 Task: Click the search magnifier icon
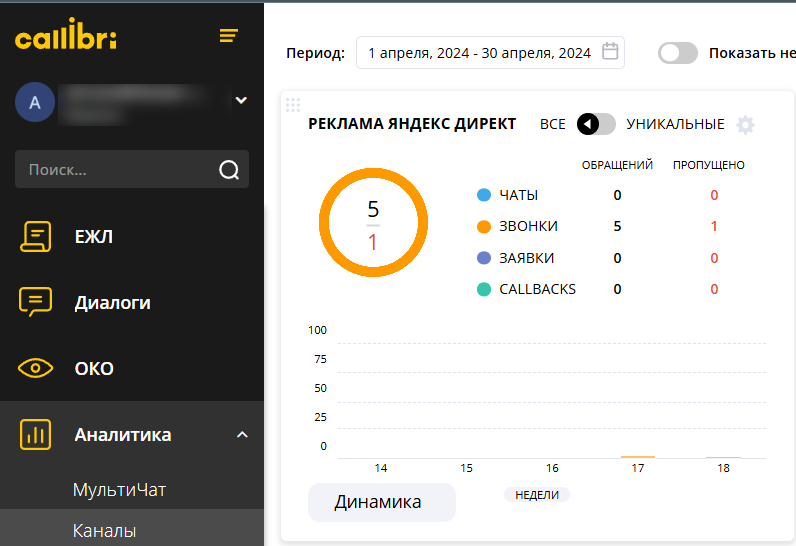pyautogui.click(x=229, y=169)
